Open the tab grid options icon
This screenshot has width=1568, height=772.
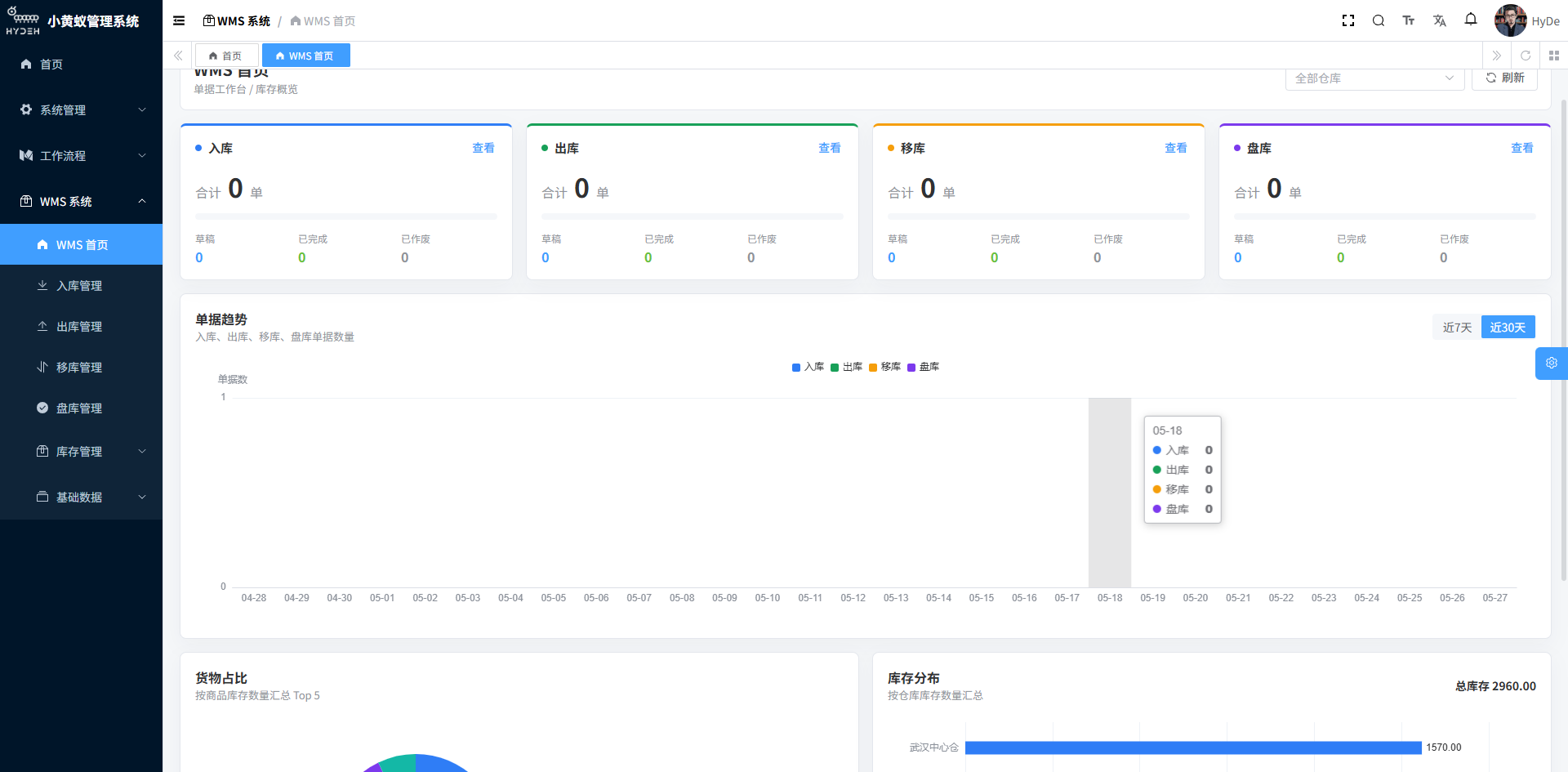(x=1554, y=56)
